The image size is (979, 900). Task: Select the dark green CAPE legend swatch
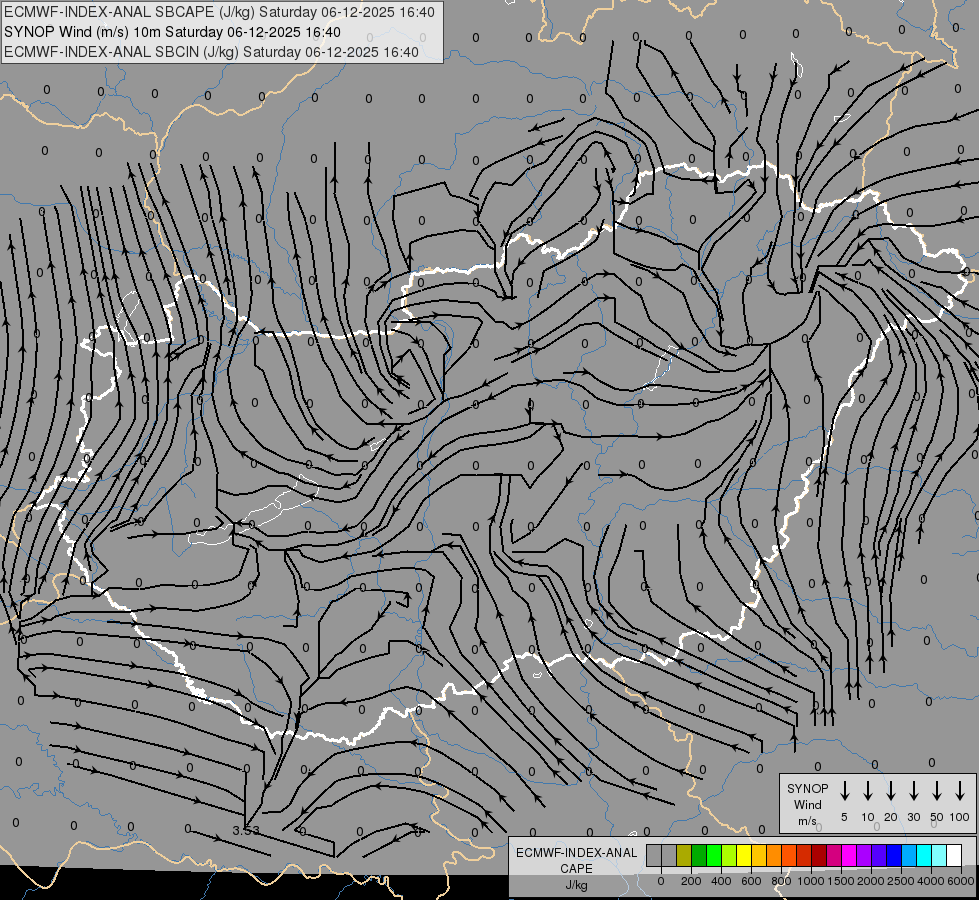pos(699,855)
